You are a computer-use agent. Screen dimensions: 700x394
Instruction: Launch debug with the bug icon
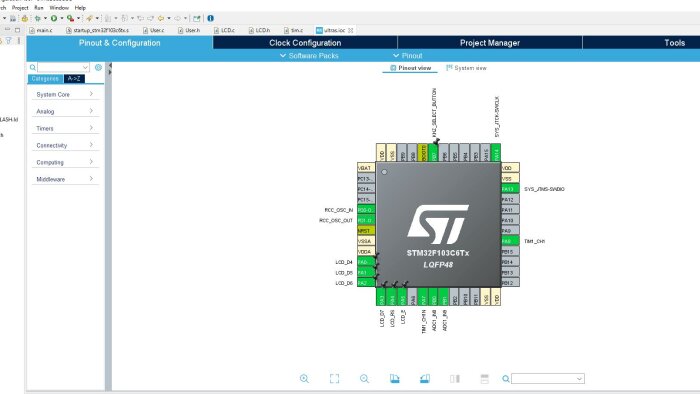point(38,18)
